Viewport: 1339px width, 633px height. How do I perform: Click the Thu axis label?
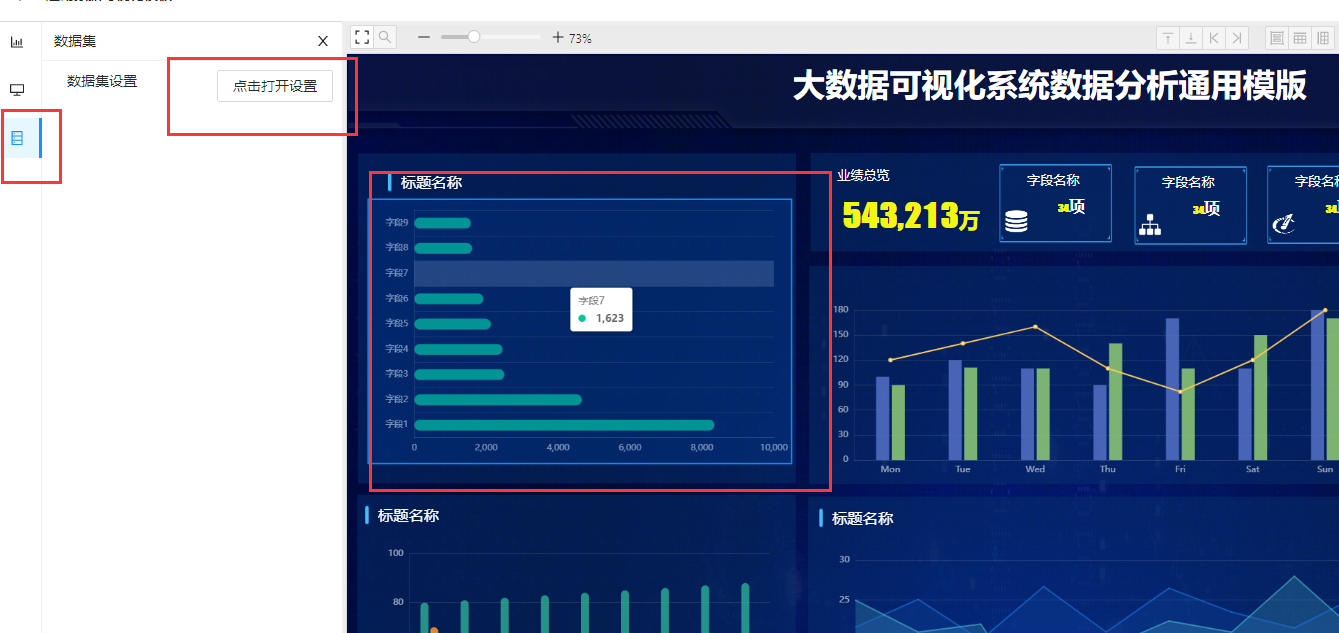(1108, 469)
